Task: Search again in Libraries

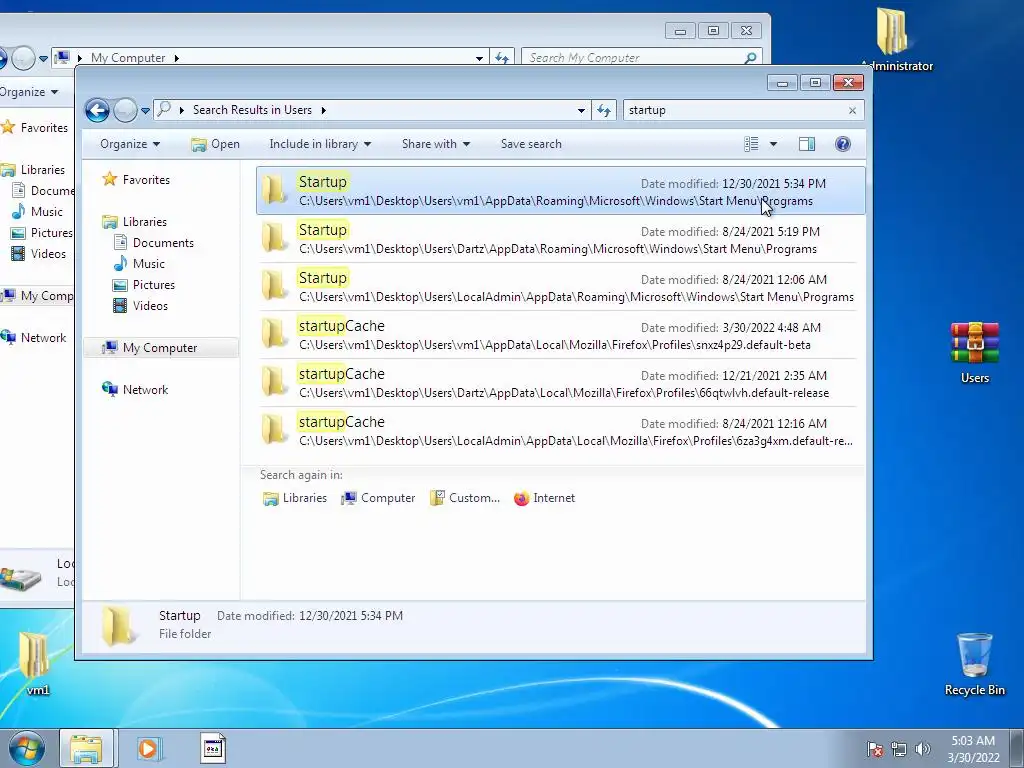Action: pos(295,498)
